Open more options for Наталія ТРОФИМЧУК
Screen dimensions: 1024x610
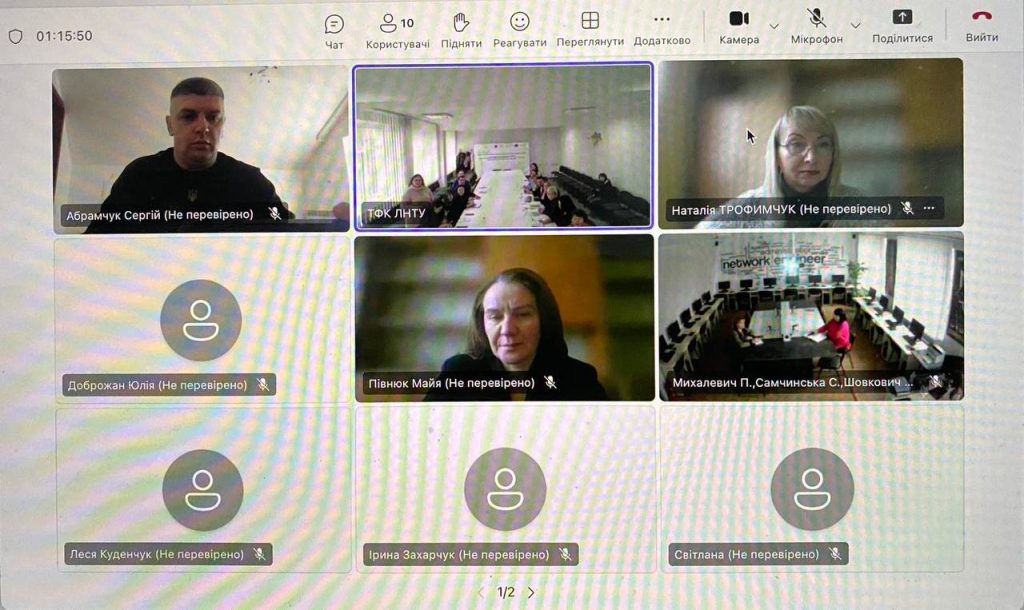pyautogui.click(x=929, y=209)
